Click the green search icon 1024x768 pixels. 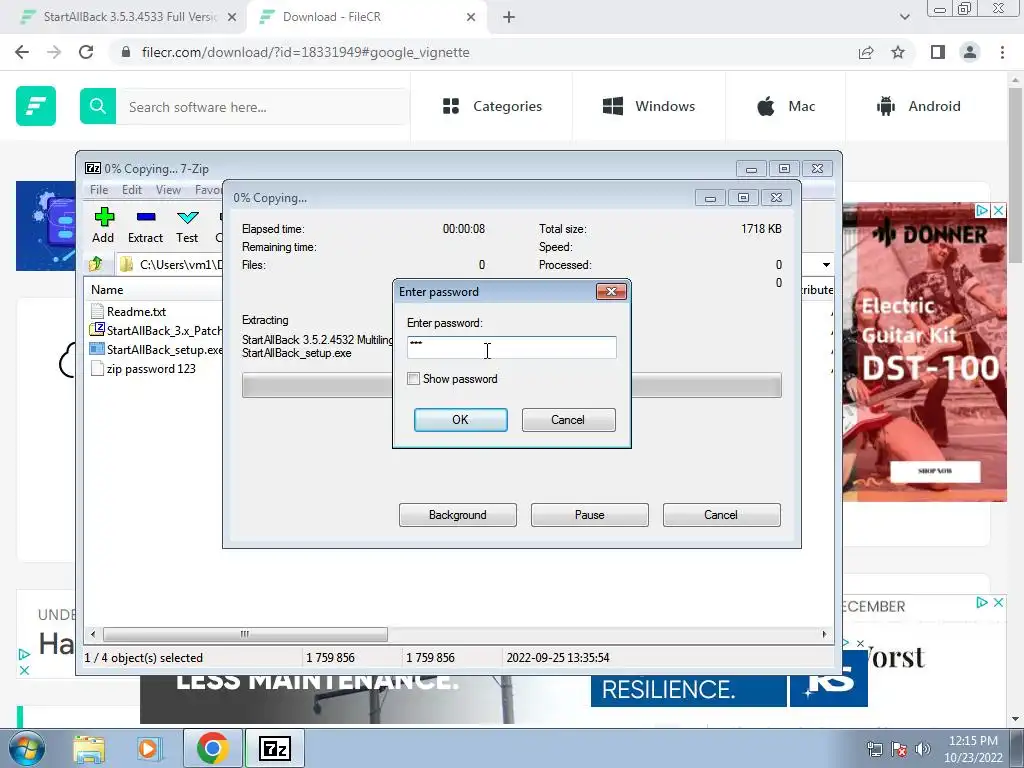[98, 106]
